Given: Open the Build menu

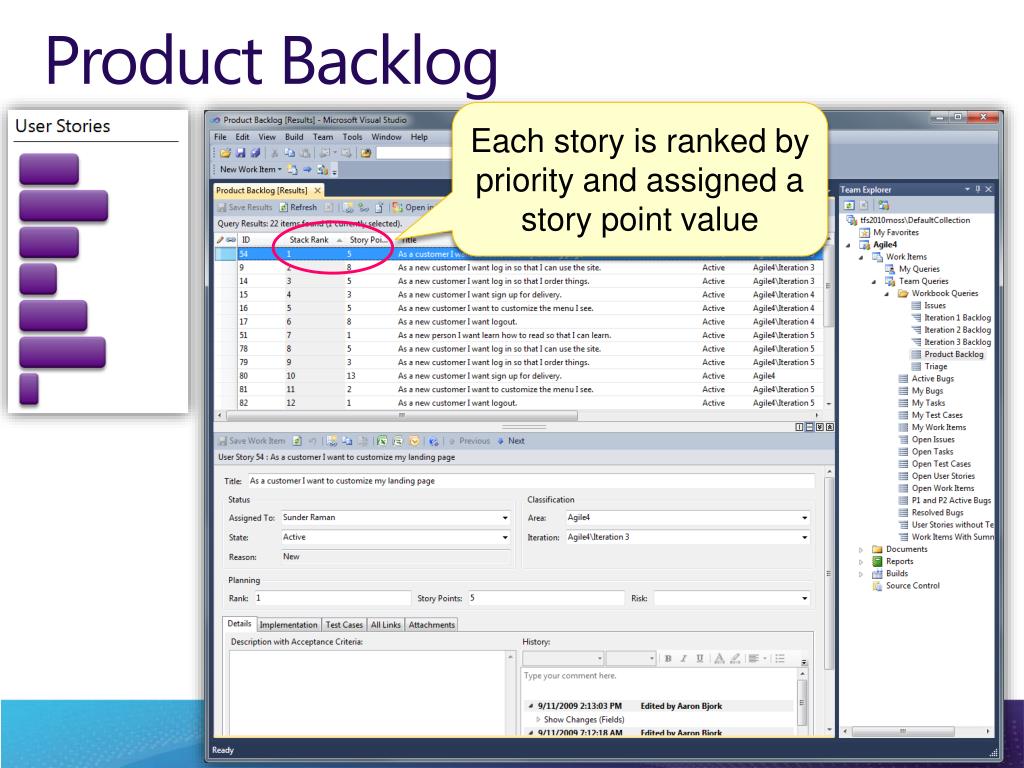Looking at the screenshot, I should pyautogui.click(x=294, y=137).
